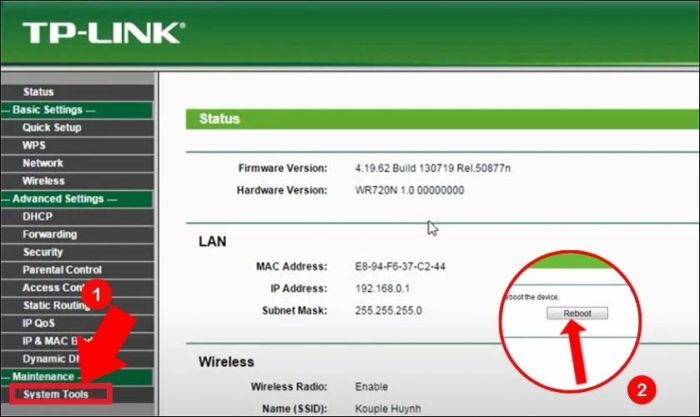
Task: Click the Wireless section heading
Action: click(226, 362)
